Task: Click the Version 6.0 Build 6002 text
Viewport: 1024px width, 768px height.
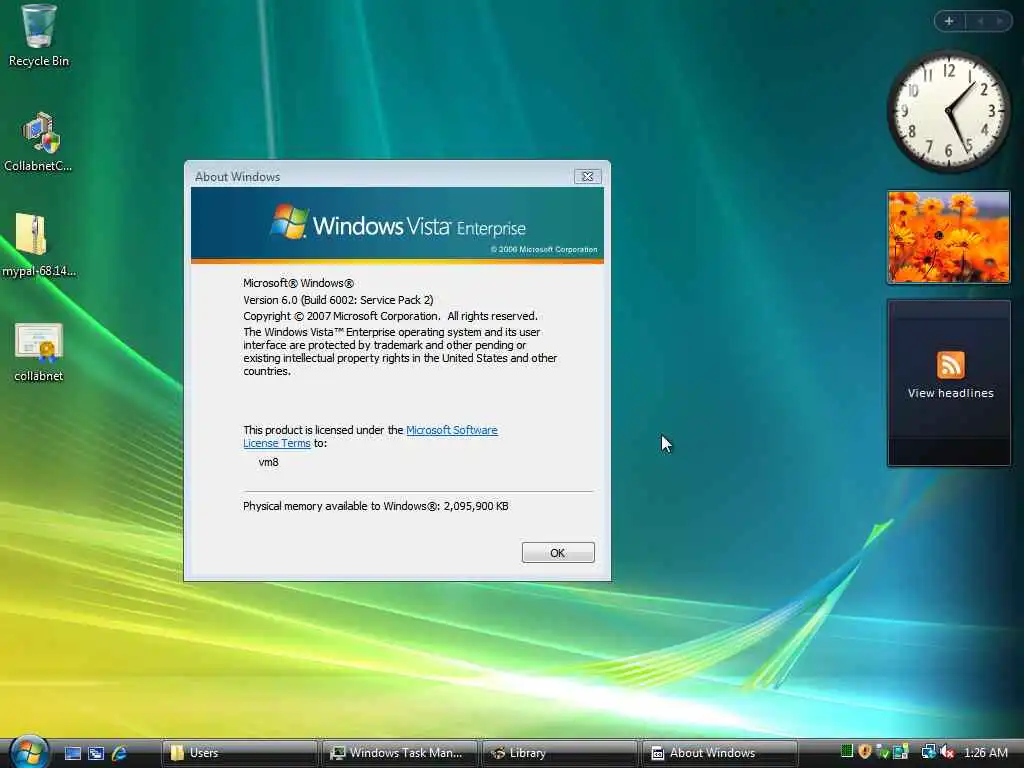Action: click(338, 300)
